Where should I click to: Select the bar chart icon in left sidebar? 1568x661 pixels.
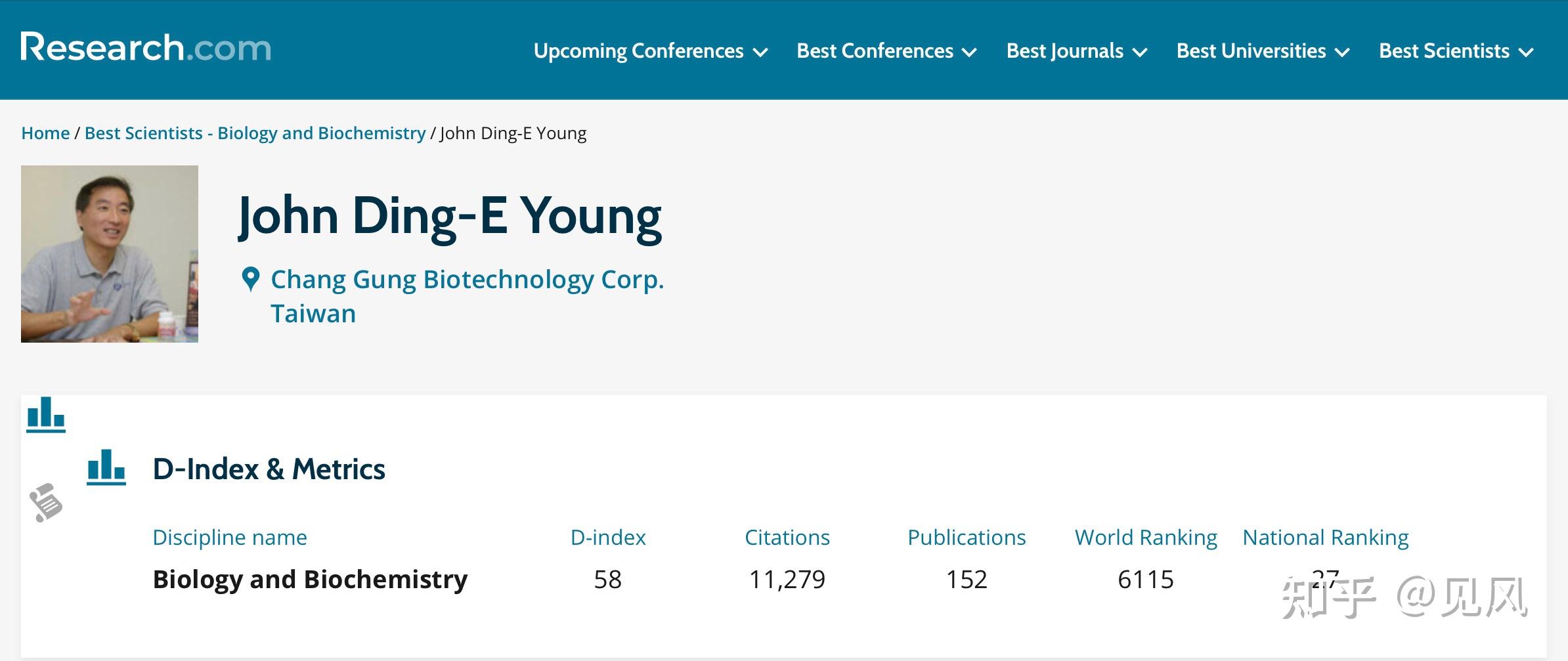46,415
